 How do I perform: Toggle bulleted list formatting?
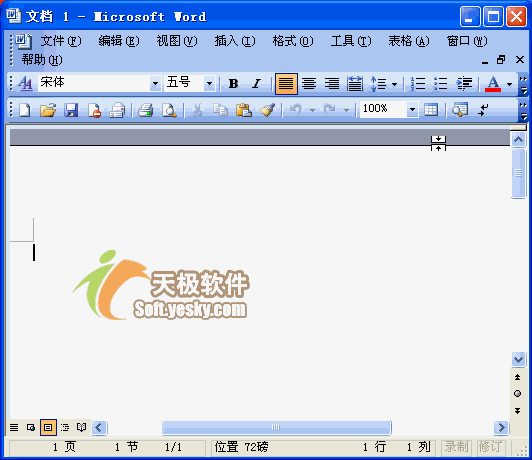[440, 83]
